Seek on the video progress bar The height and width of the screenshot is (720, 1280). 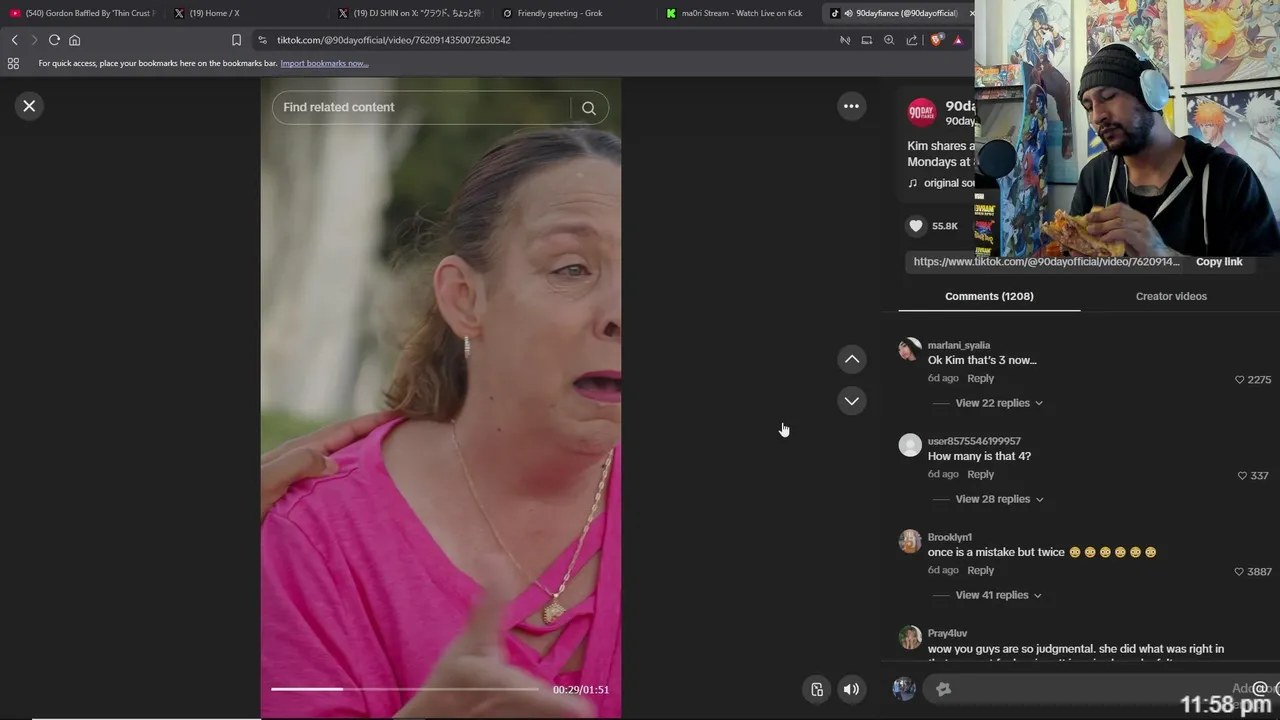(405, 689)
